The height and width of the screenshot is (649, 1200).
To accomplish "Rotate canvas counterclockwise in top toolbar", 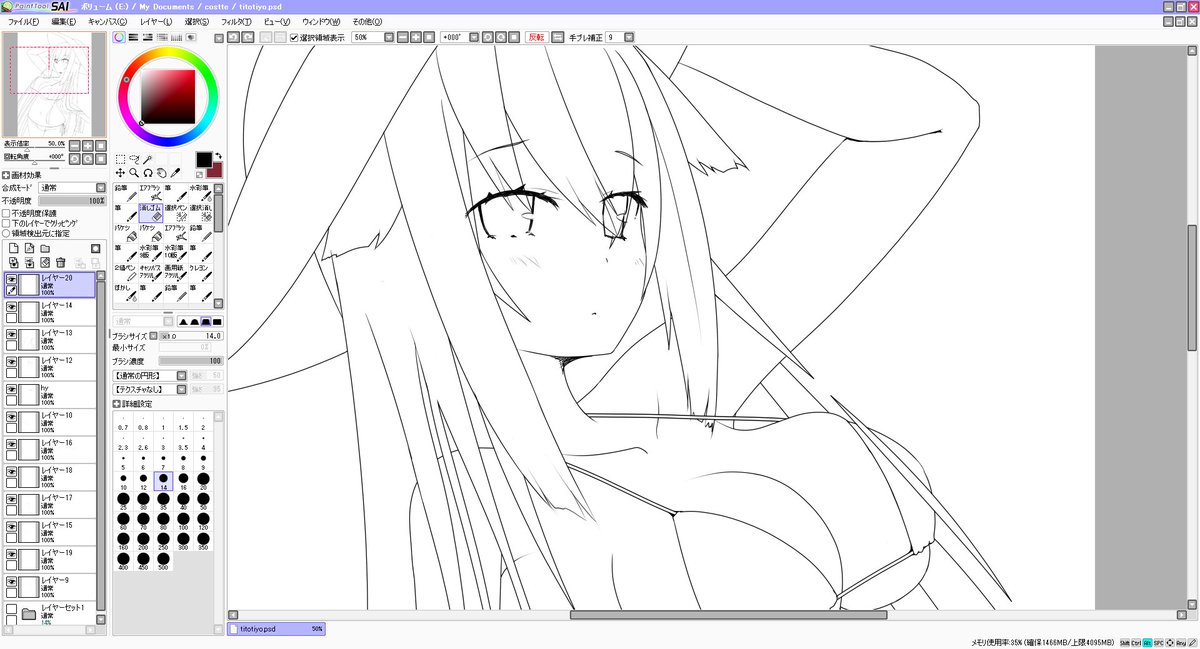I will [x=488, y=37].
